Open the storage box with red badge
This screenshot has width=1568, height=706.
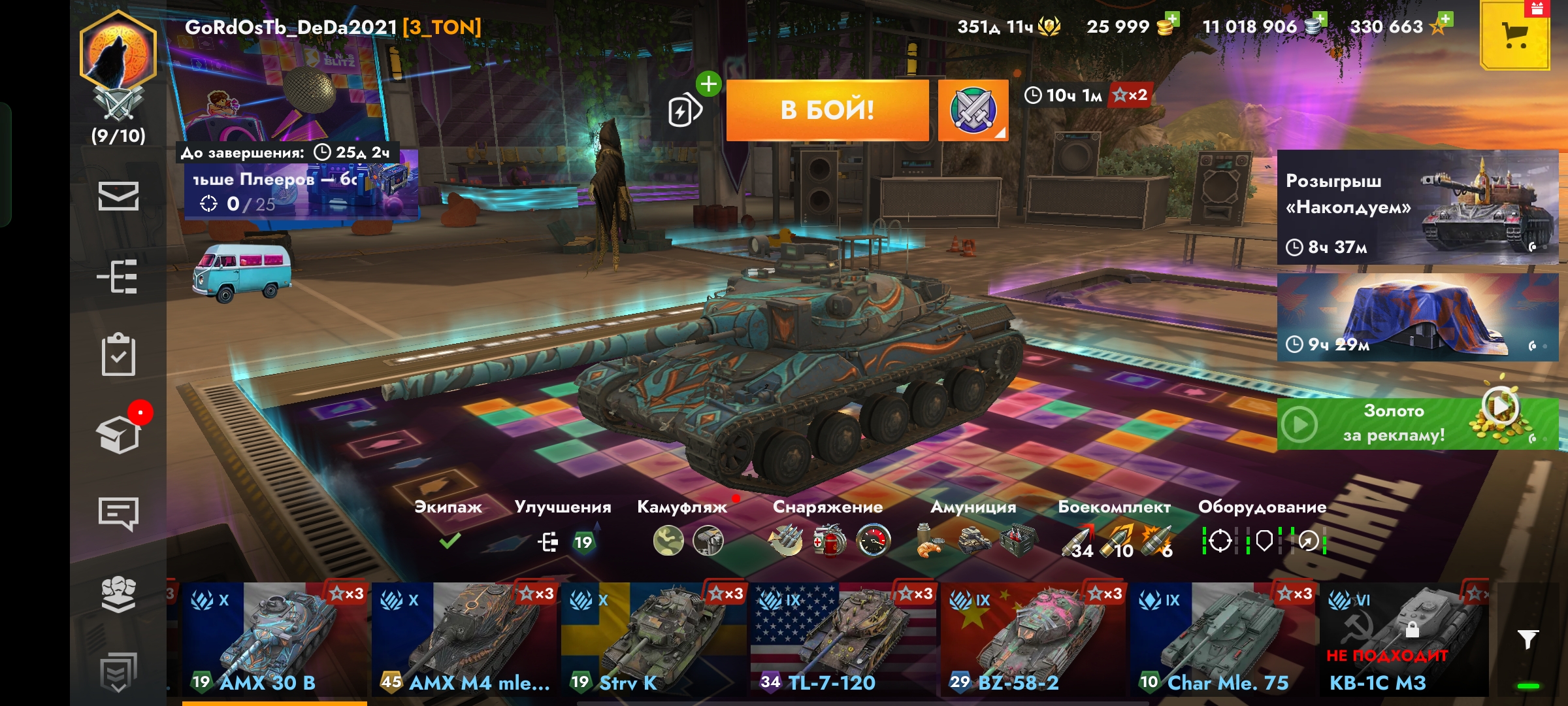[x=120, y=433]
